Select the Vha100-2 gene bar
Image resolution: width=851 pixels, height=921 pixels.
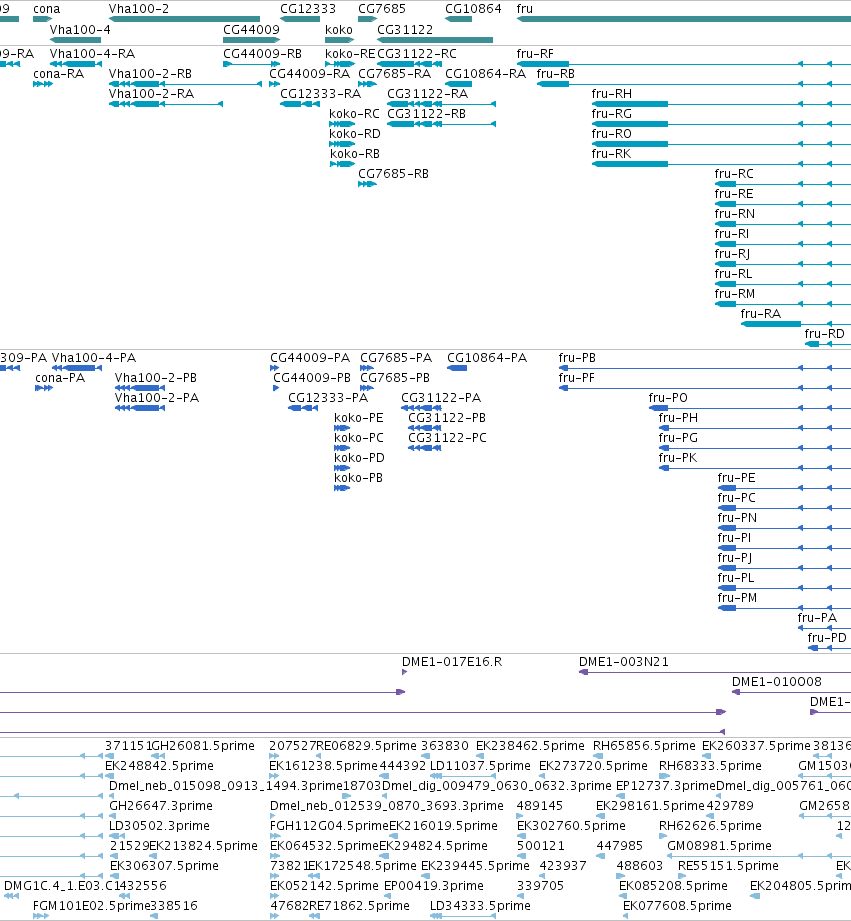pyautogui.click(x=184, y=19)
